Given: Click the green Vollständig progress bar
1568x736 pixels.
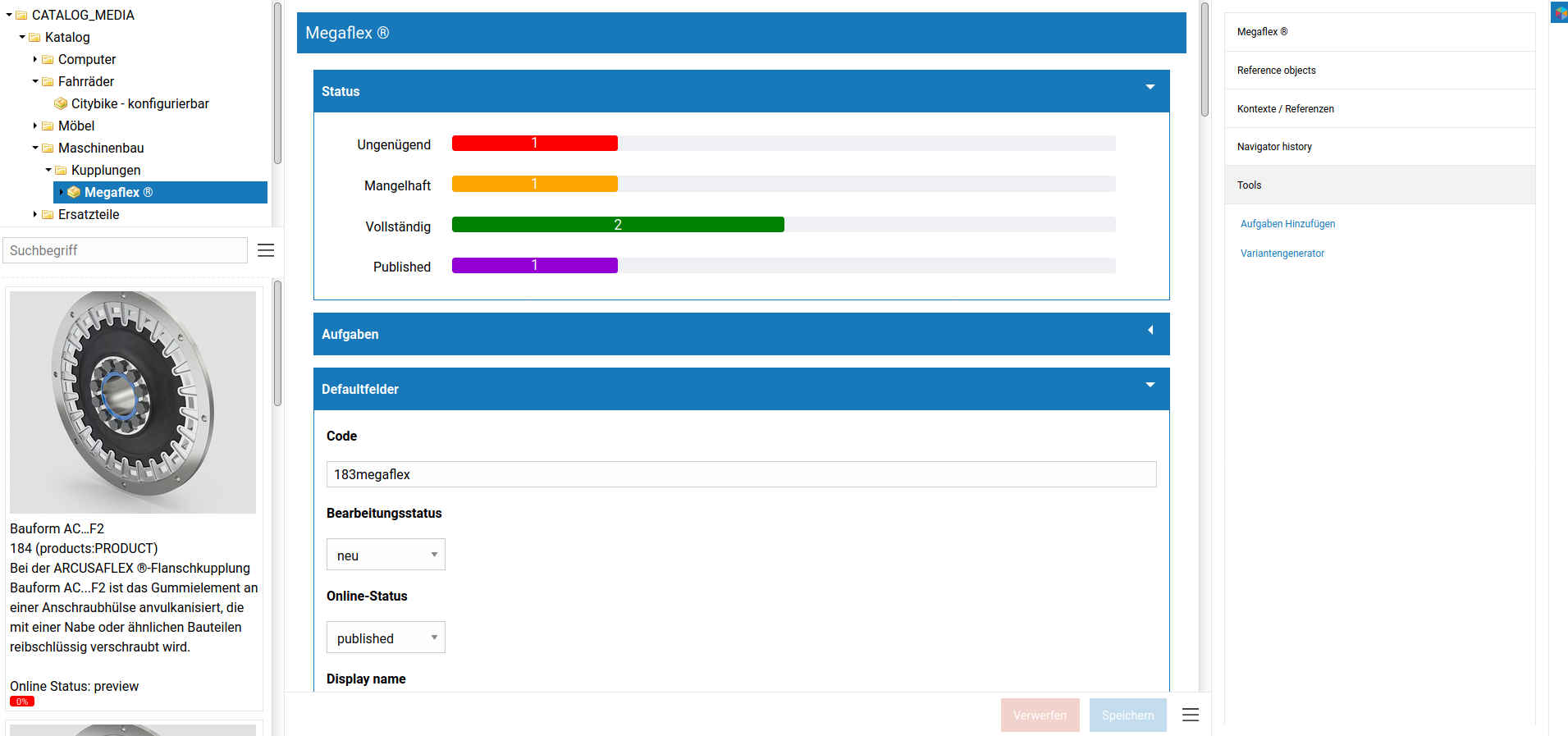Looking at the screenshot, I should [618, 225].
